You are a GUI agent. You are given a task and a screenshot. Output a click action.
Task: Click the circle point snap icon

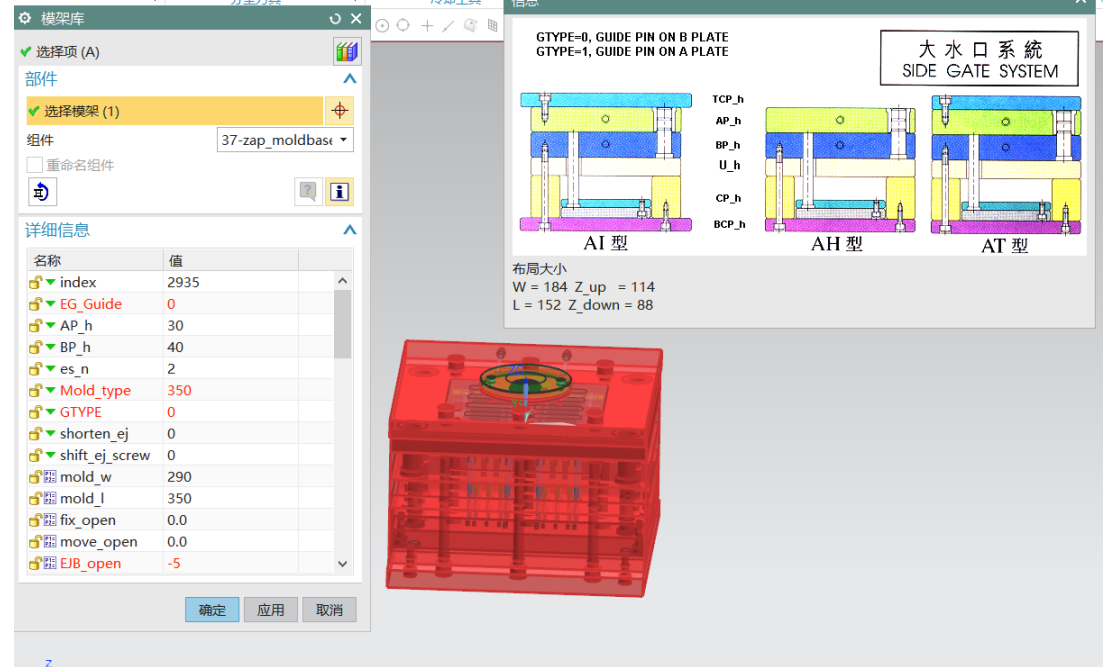click(x=382, y=26)
